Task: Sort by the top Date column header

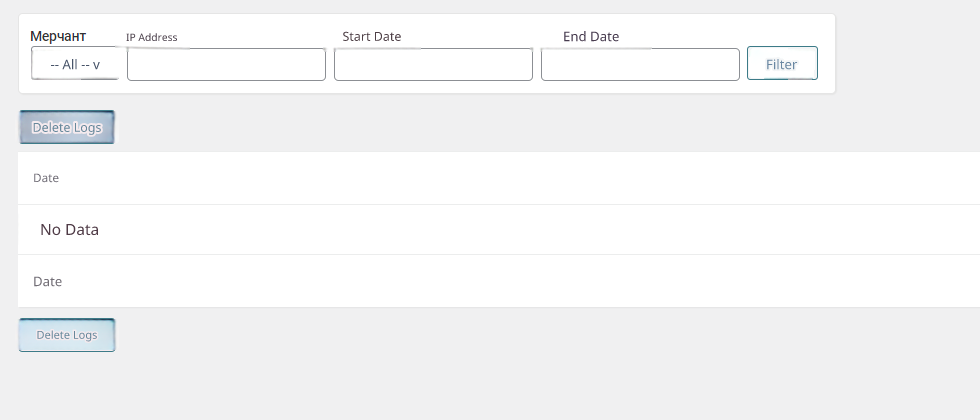Action: tap(46, 178)
